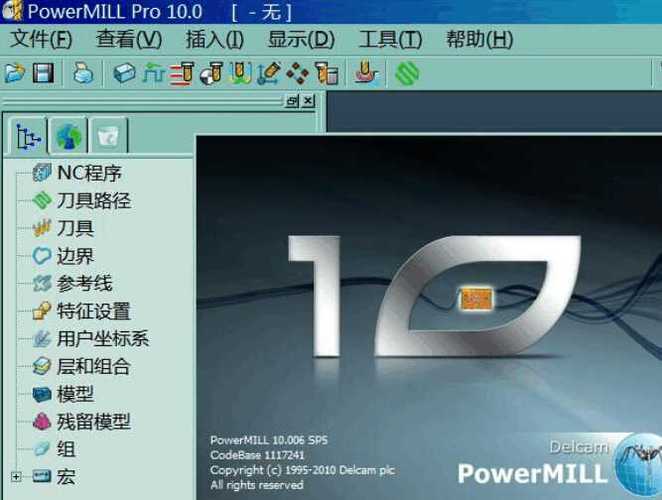Click the Feeds and Speeds icon
This screenshot has width=662, height=500.
153,73
